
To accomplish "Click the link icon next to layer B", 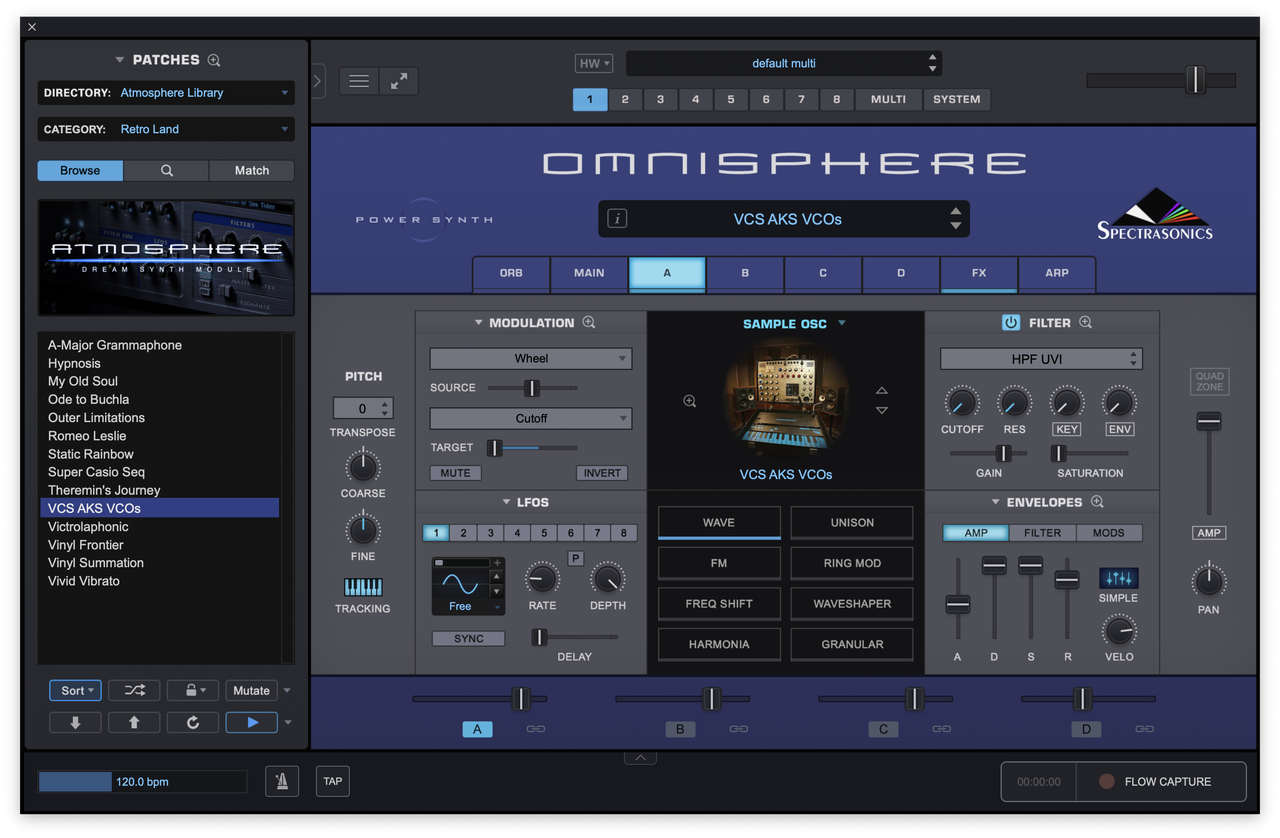I will 739,729.
